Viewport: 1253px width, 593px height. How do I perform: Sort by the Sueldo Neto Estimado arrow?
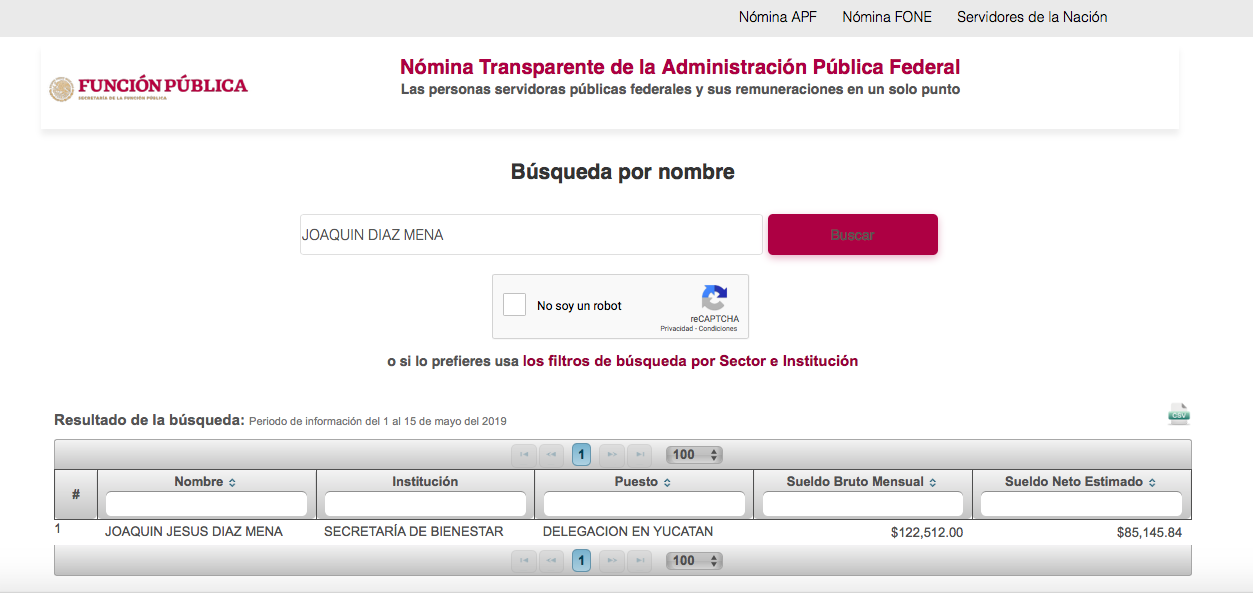click(1152, 482)
